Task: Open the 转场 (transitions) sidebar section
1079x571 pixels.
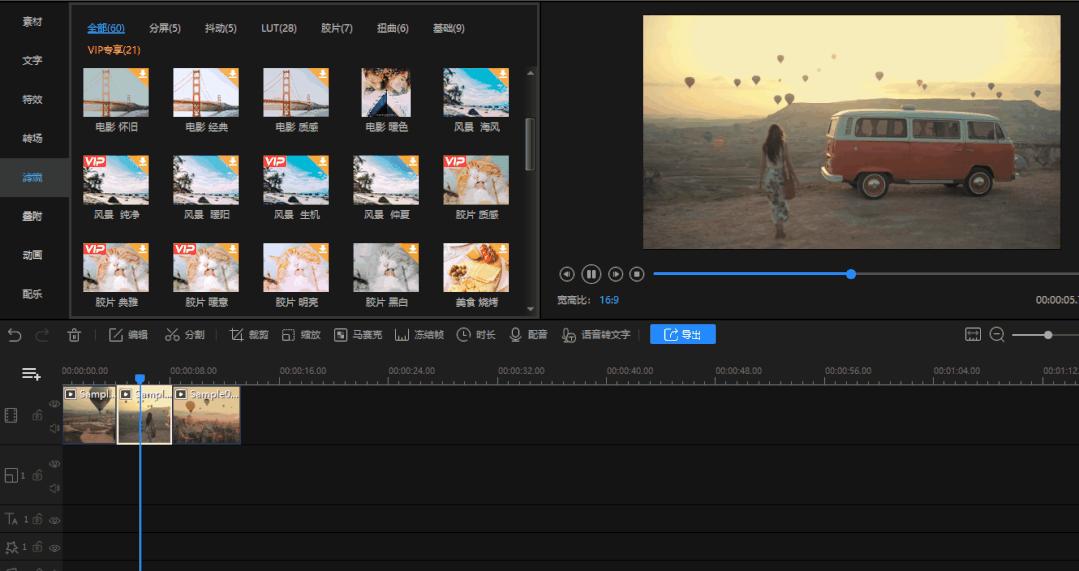Action: [x=33, y=138]
